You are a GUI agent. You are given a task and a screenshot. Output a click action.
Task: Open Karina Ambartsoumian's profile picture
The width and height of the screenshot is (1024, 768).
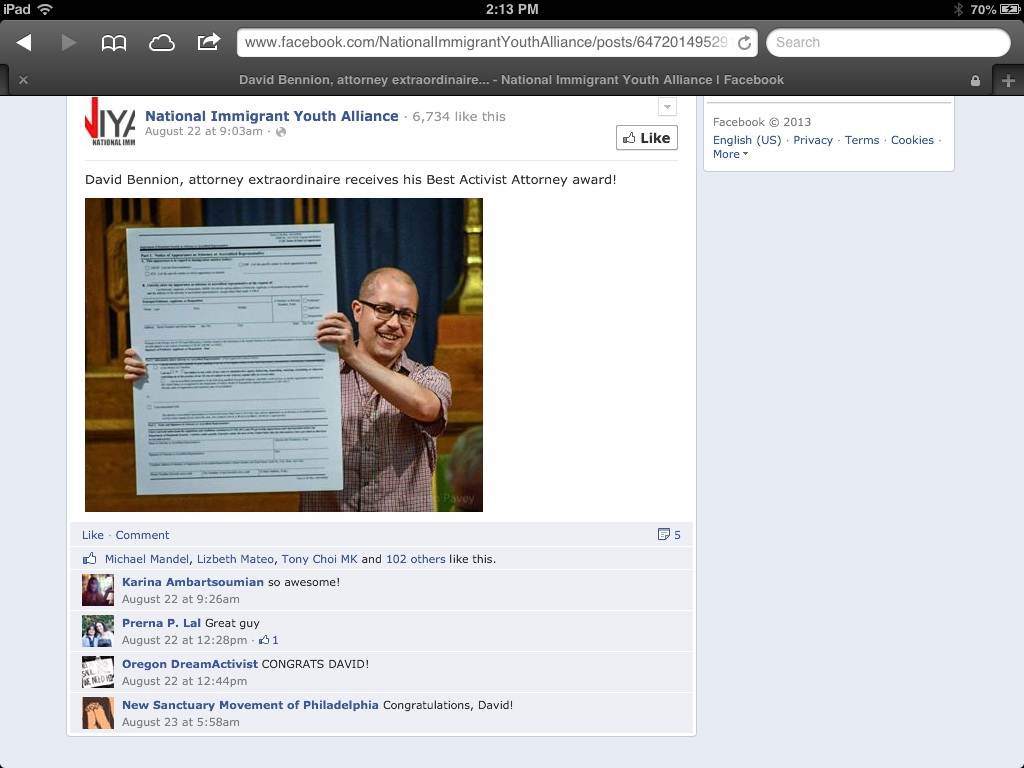point(98,590)
